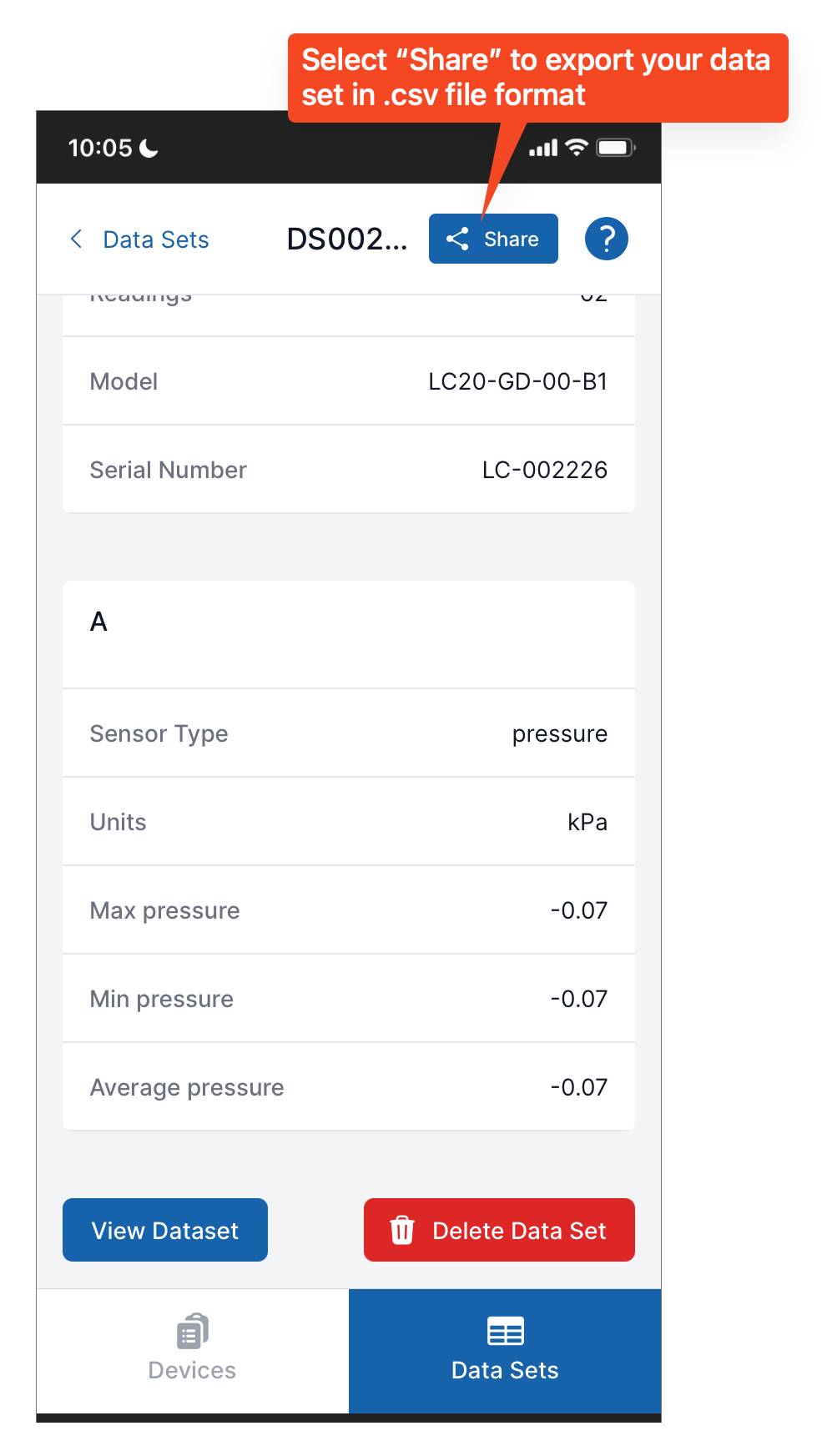Tap the Units kPa row
The image size is (822, 1456).
[349, 822]
